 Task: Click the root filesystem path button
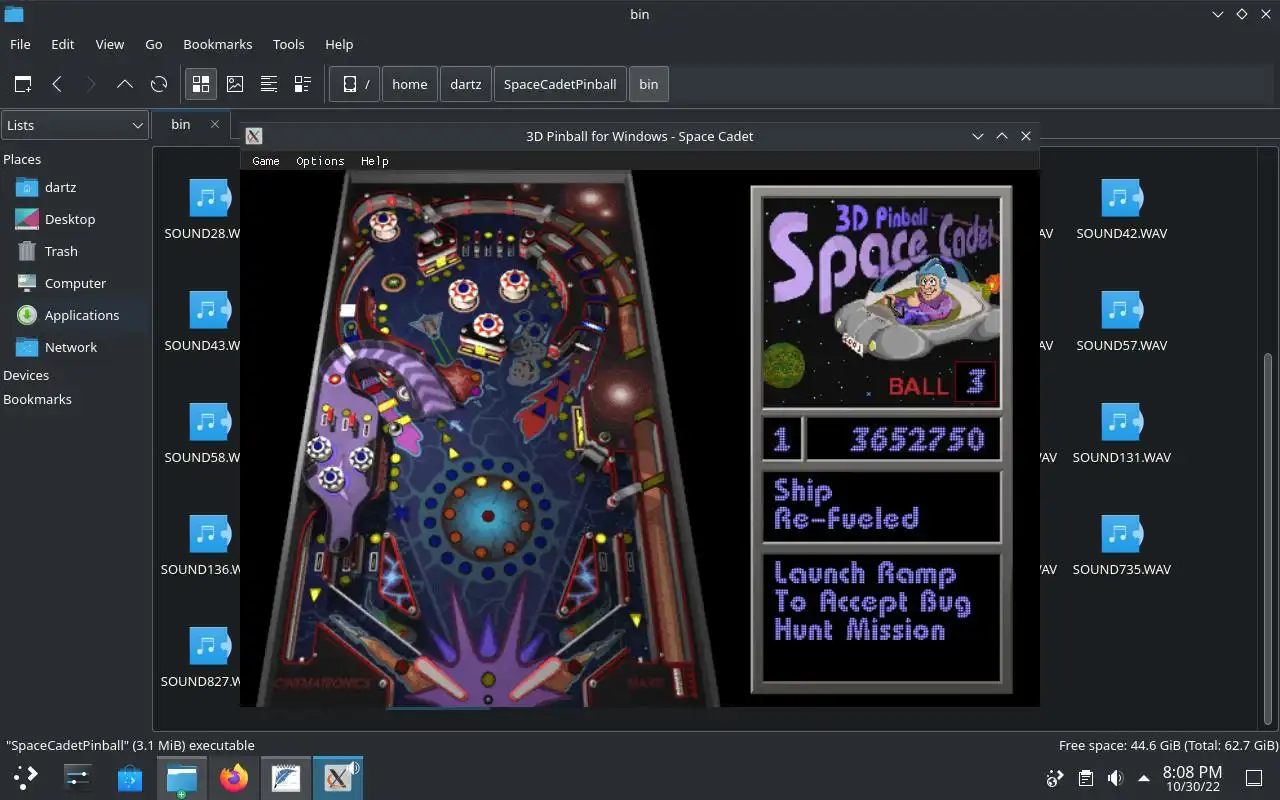355,84
